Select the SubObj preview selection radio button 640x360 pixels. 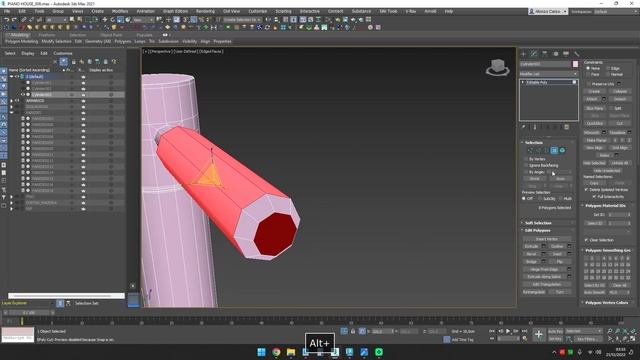pos(540,198)
